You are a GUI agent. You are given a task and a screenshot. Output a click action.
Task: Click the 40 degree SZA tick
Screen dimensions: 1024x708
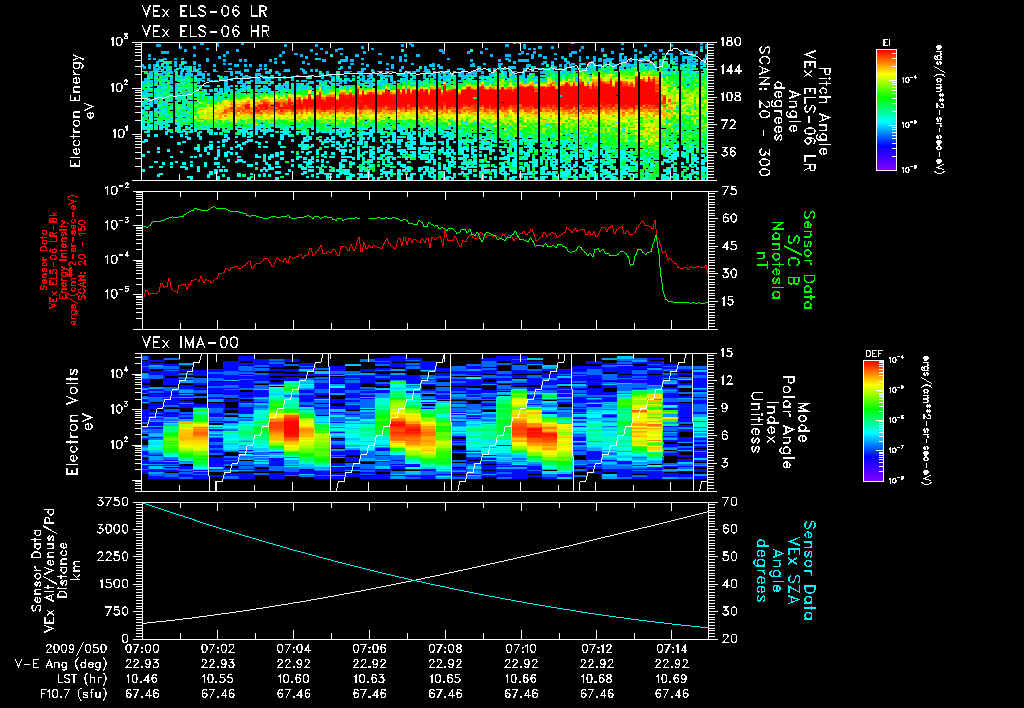pos(729,584)
